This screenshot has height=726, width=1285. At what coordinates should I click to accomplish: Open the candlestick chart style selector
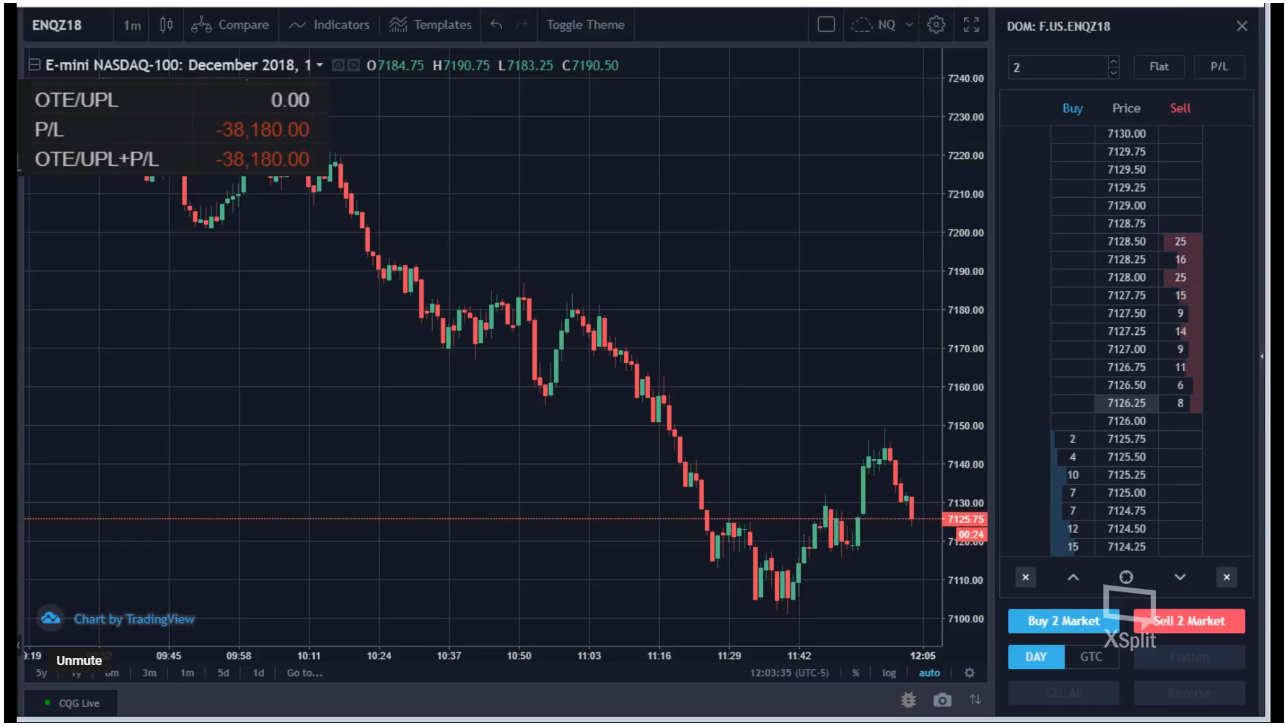(x=166, y=25)
